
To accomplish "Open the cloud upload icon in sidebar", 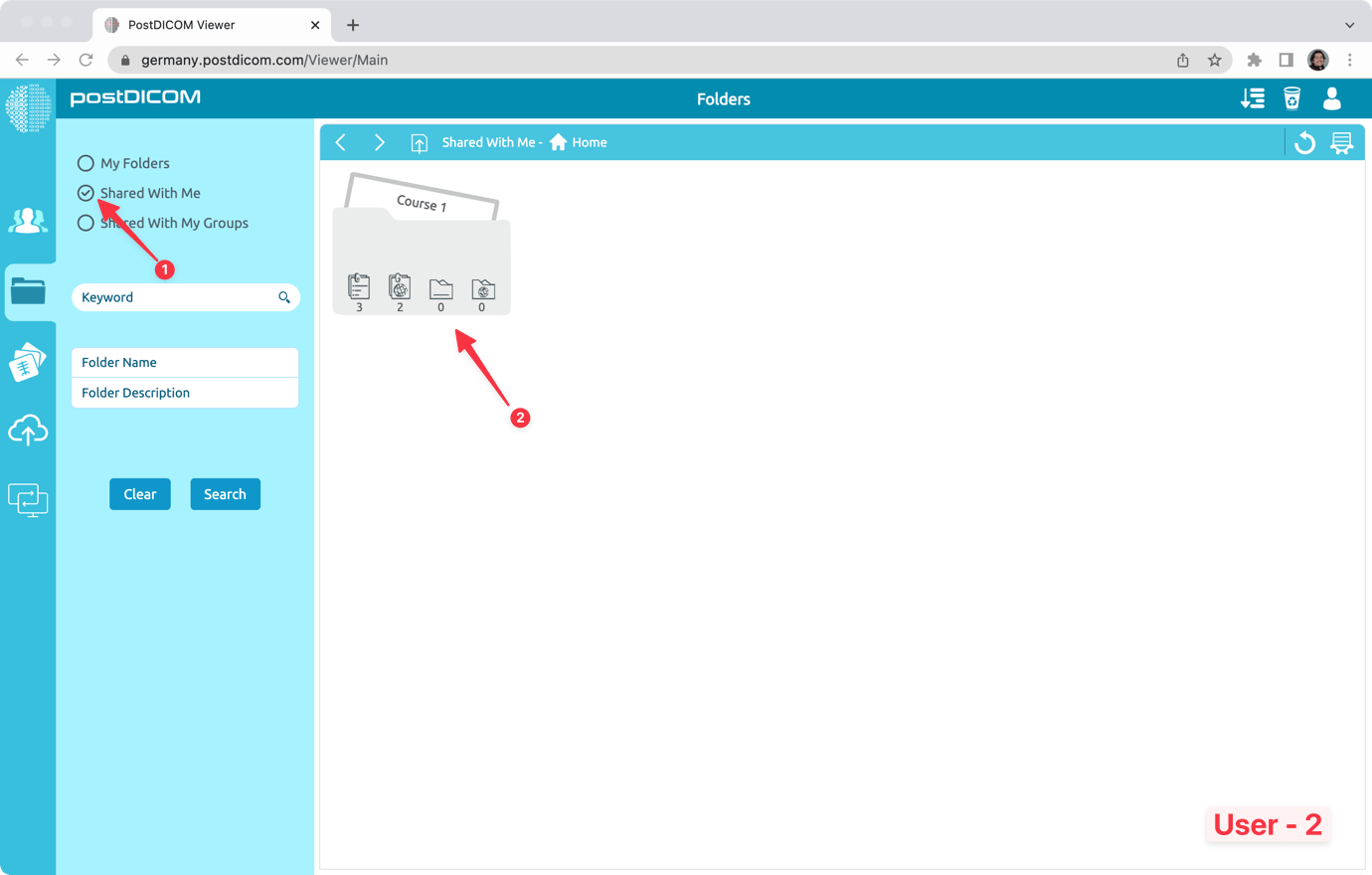I will (28, 430).
